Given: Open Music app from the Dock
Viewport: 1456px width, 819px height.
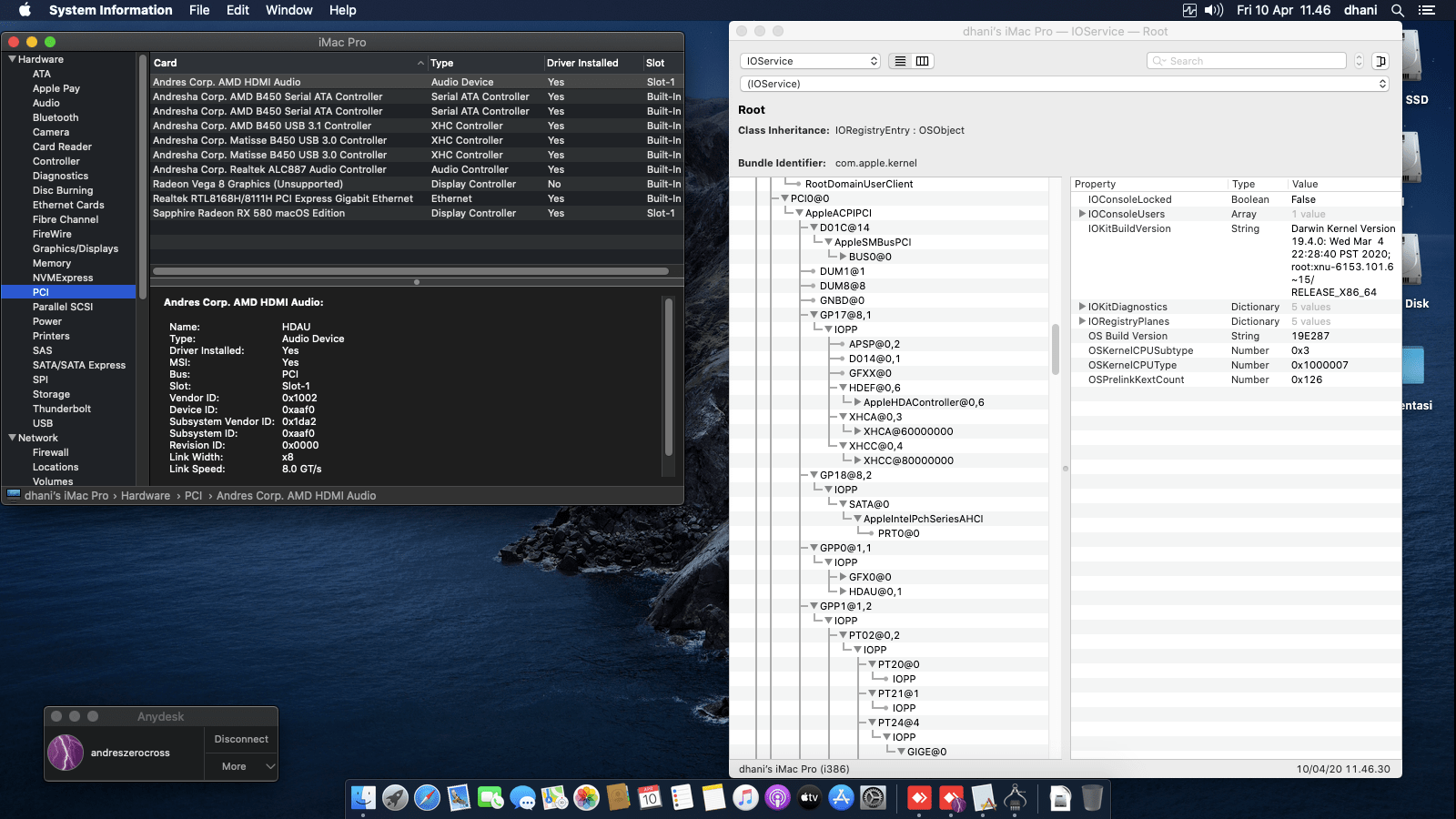Looking at the screenshot, I should (745, 798).
